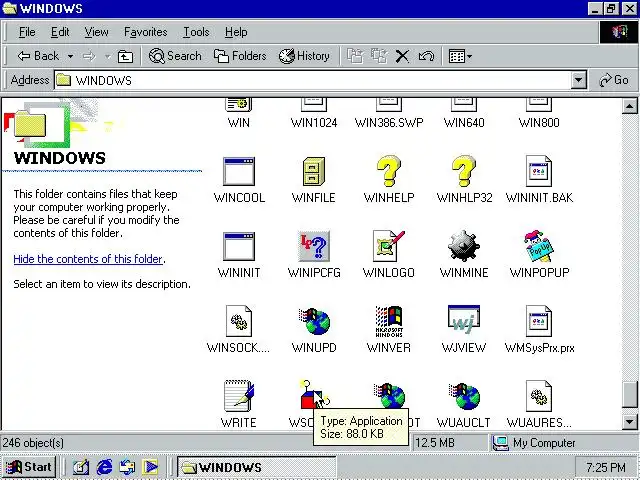Screen dimensions: 640x480
Task: Open the WINCOOL application icon
Action: click(x=239, y=171)
